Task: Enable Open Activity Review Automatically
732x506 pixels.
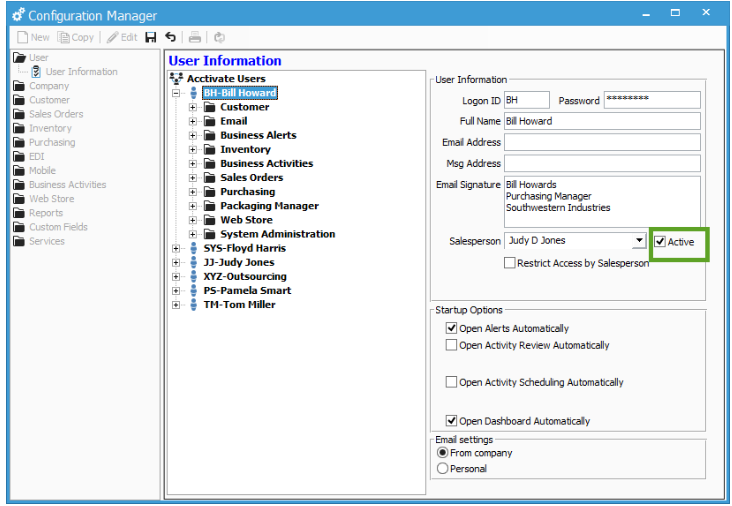Action: [451, 345]
